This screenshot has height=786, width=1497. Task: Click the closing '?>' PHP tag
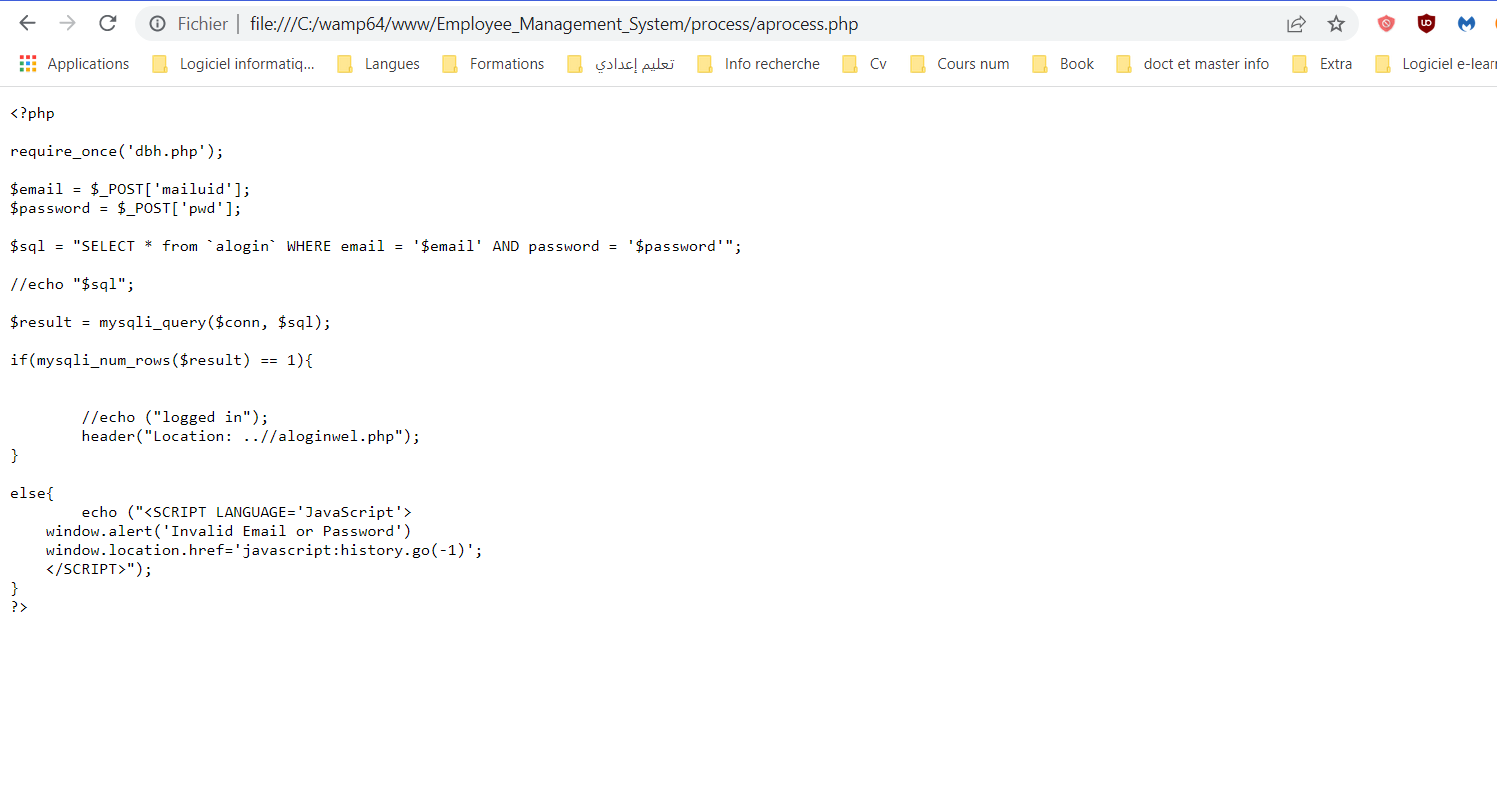tap(19, 607)
